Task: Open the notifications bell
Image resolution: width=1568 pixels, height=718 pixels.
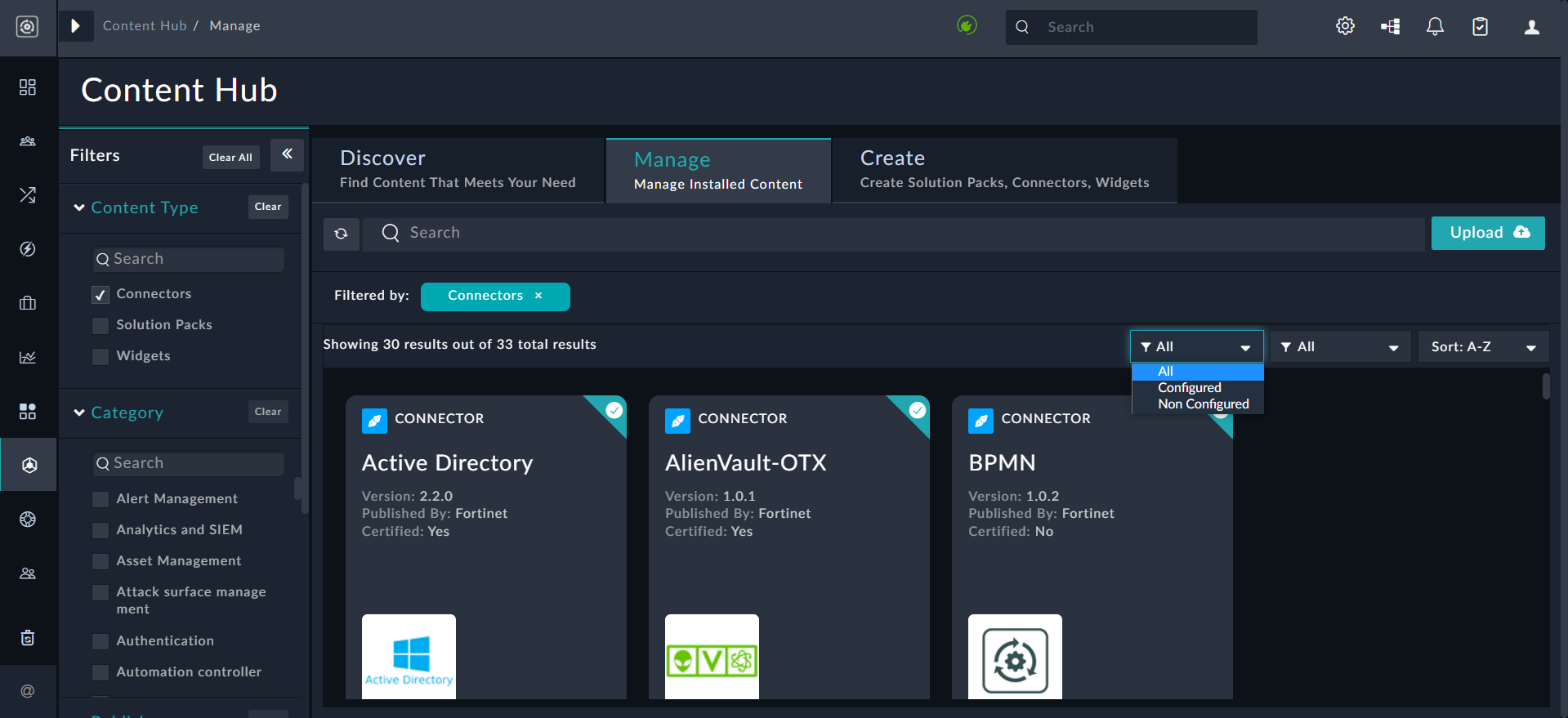Action: click(x=1435, y=26)
